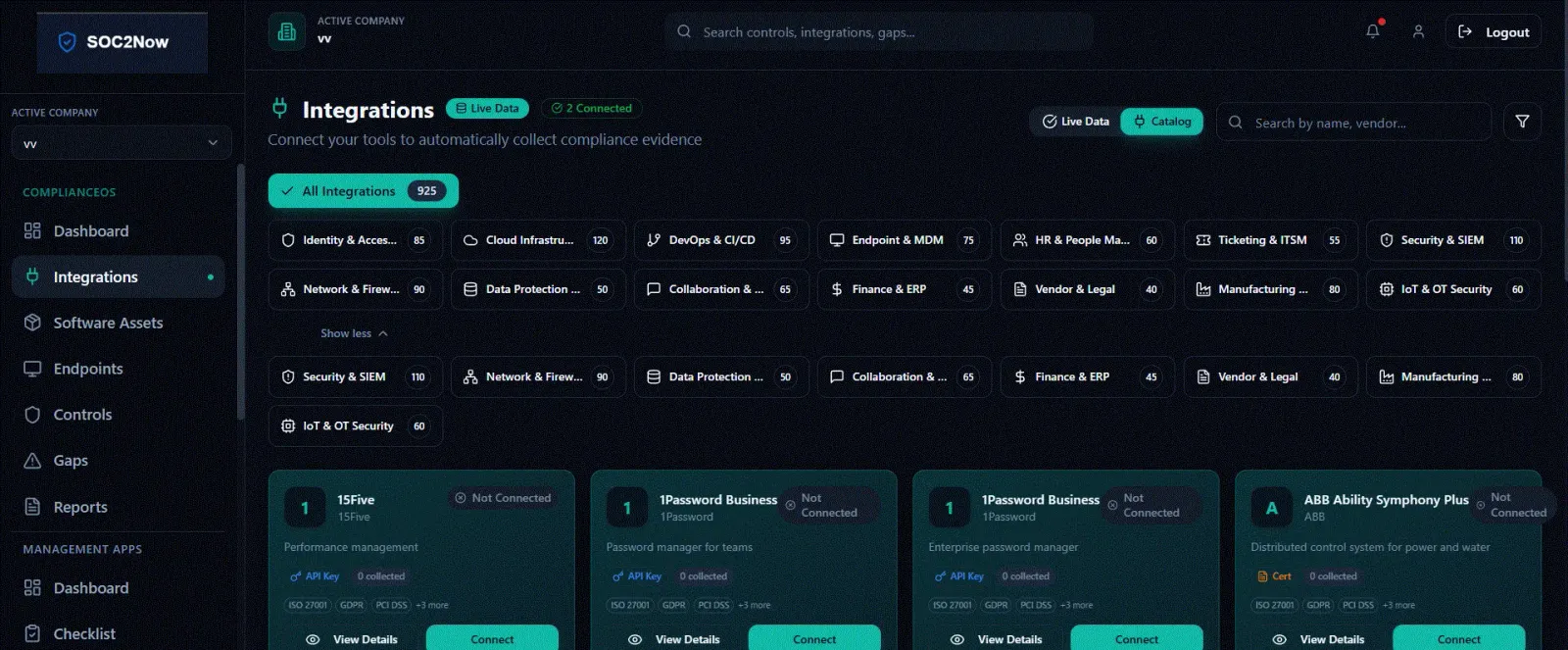The height and width of the screenshot is (650, 1568).
Task: View Details for Enterprise password manager card
Action: (x=997, y=639)
